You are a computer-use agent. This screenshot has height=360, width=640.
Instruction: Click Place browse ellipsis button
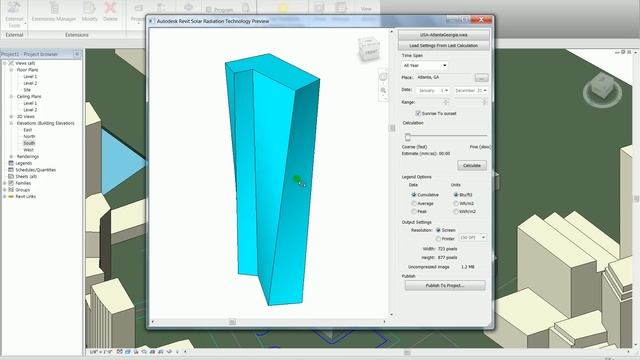coord(481,77)
